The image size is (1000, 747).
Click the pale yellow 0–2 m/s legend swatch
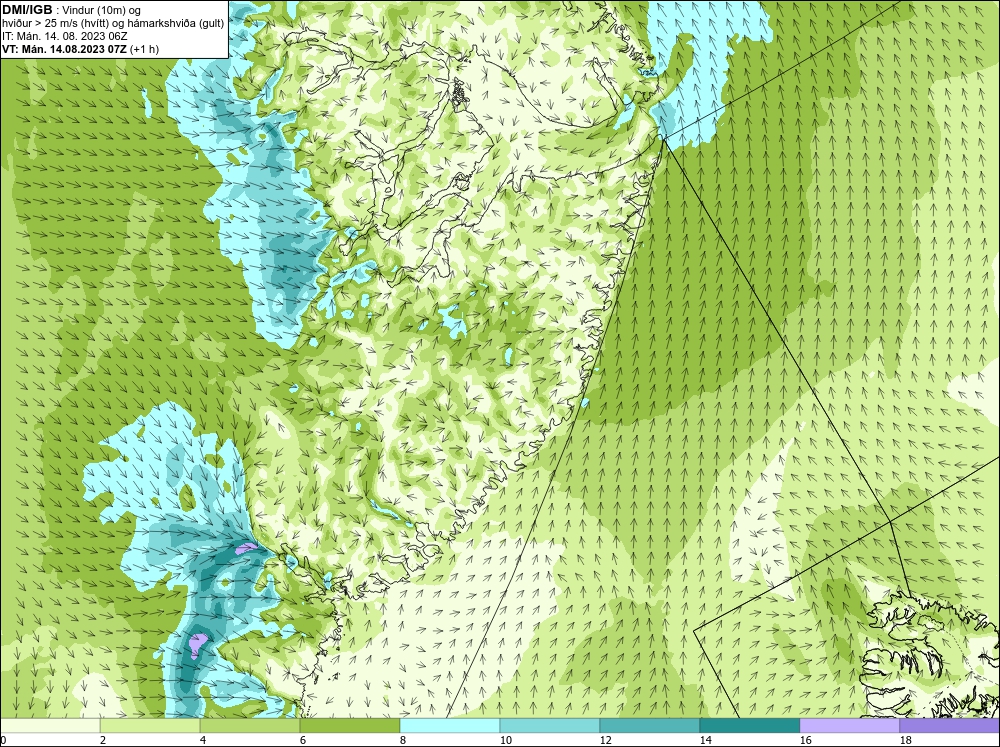click(x=50, y=725)
